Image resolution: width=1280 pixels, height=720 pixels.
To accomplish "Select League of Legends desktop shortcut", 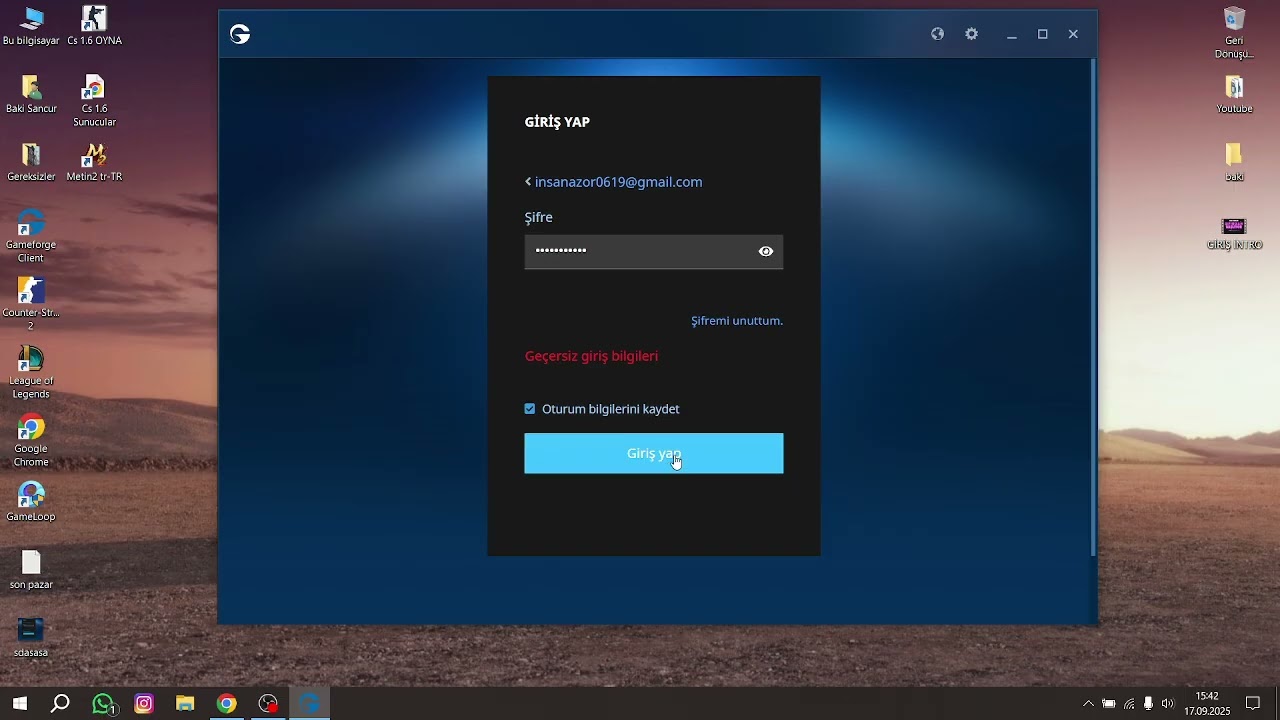I will [x=31, y=372].
